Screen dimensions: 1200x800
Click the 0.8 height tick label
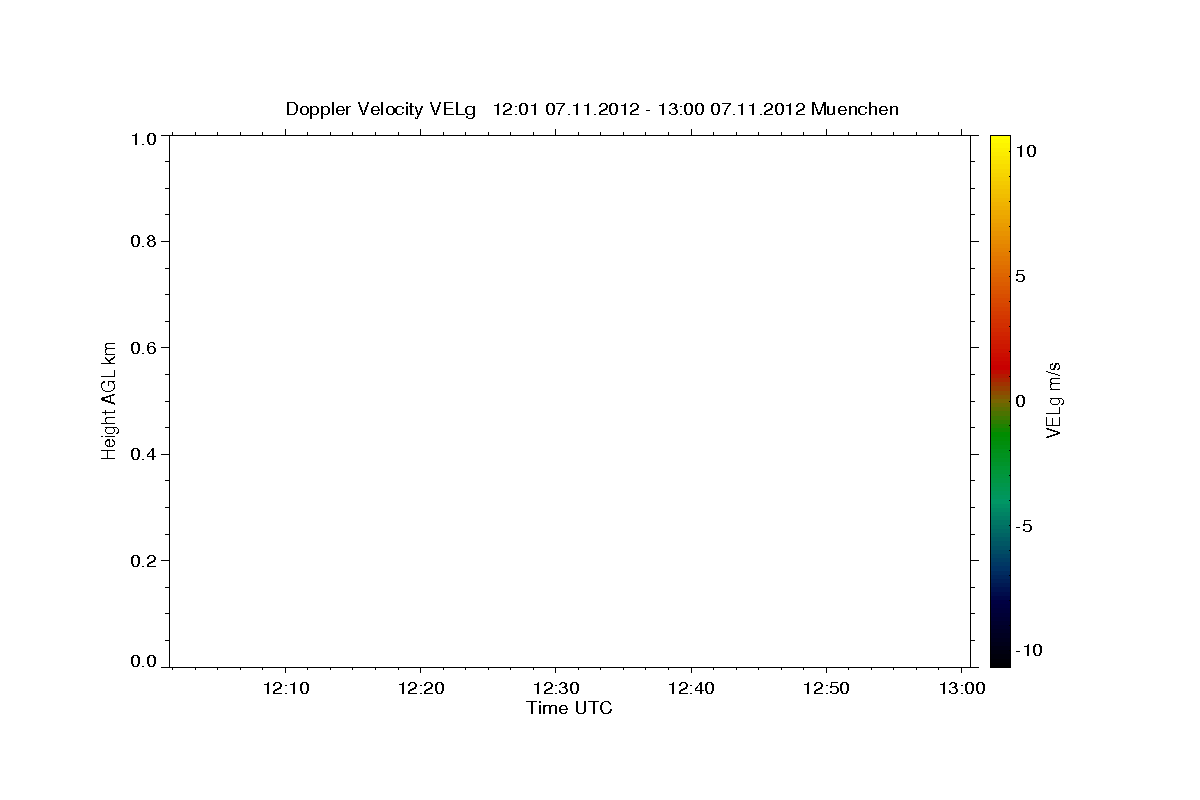tap(144, 241)
